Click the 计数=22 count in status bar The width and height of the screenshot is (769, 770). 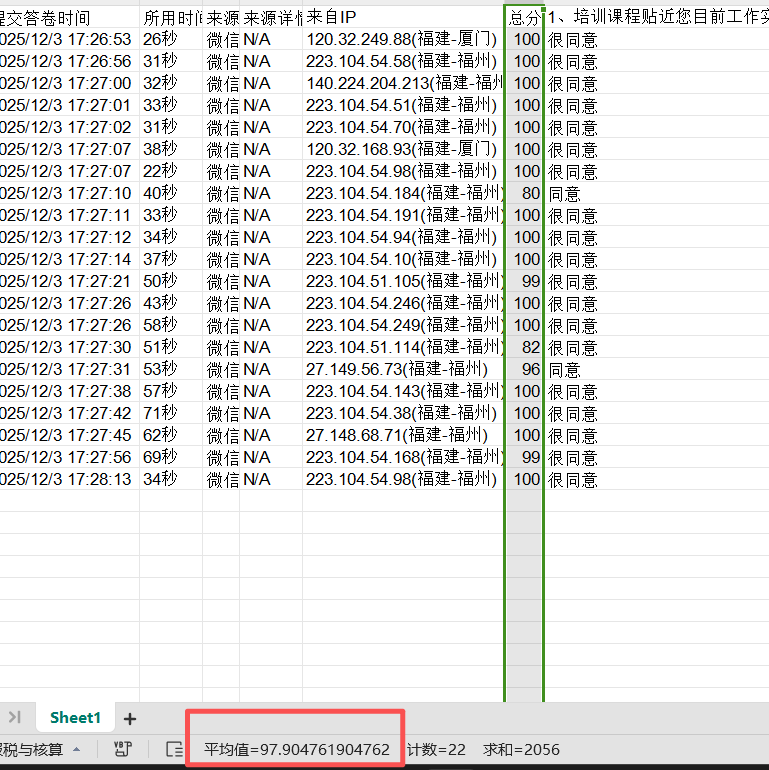437,749
